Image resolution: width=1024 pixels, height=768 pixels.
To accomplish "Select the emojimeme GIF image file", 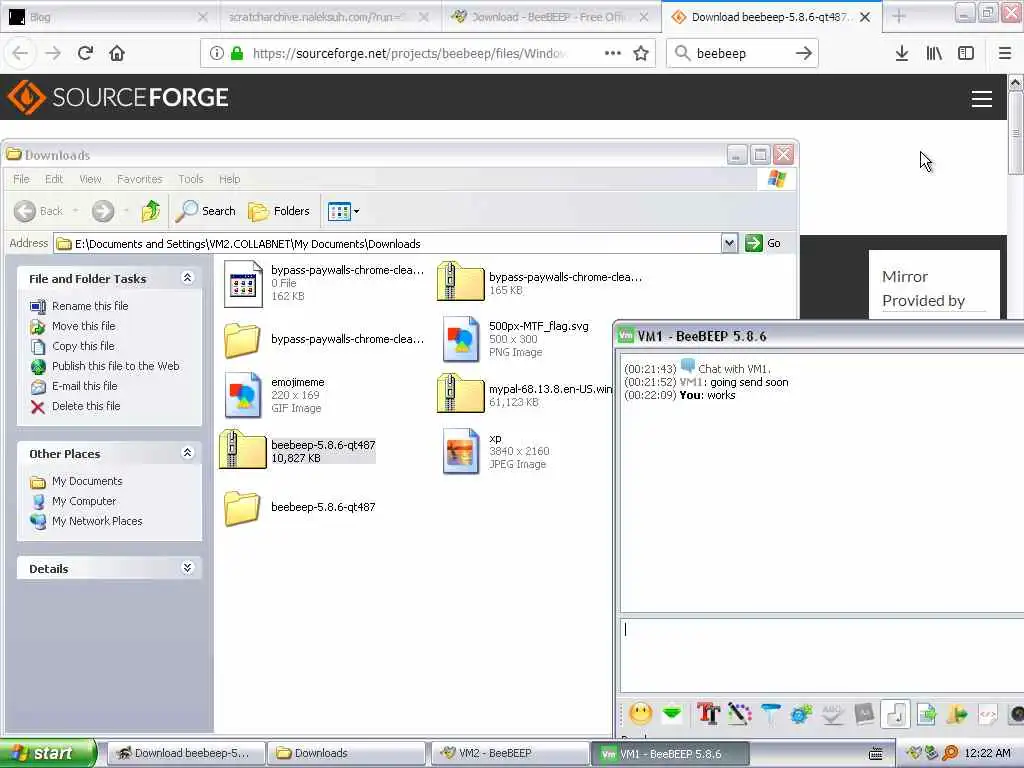I will [x=274, y=394].
